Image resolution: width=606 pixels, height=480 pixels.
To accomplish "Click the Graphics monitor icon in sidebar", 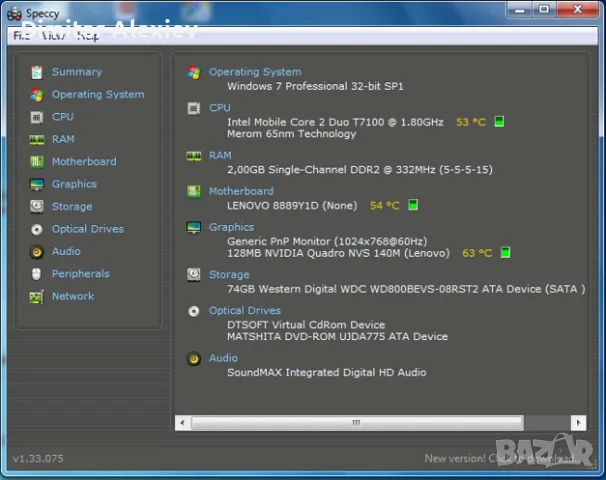I will (37, 184).
